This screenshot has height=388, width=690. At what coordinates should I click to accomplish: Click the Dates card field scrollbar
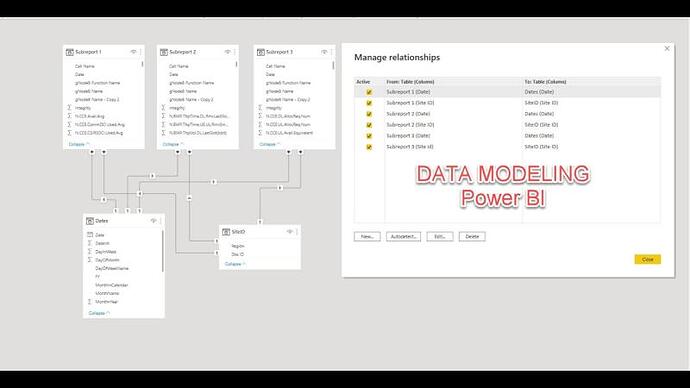tap(162, 251)
